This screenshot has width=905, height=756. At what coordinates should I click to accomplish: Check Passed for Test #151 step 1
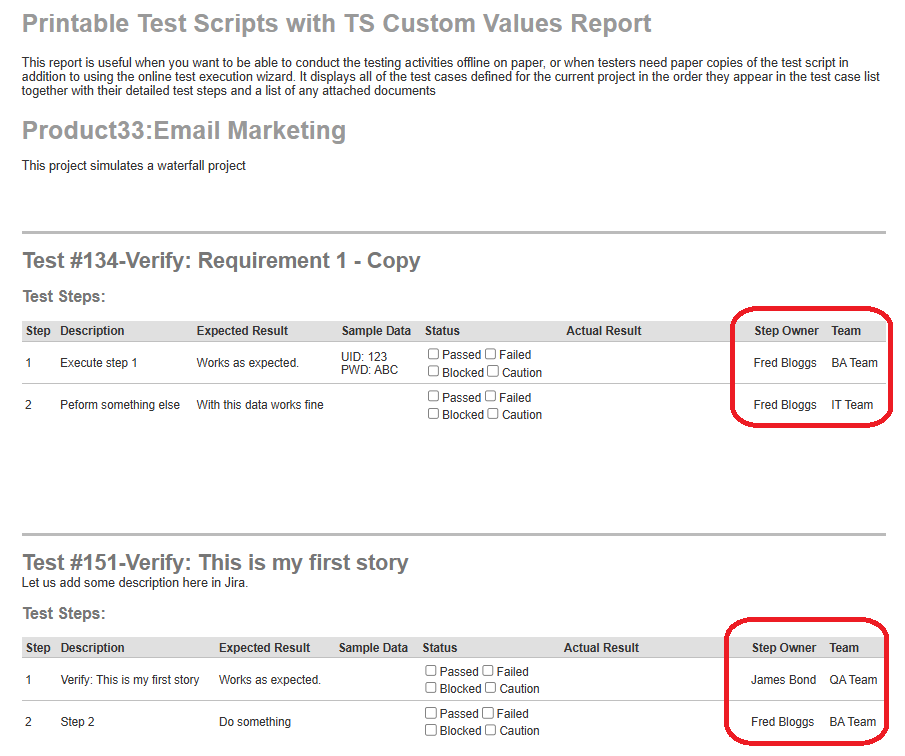coord(431,671)
